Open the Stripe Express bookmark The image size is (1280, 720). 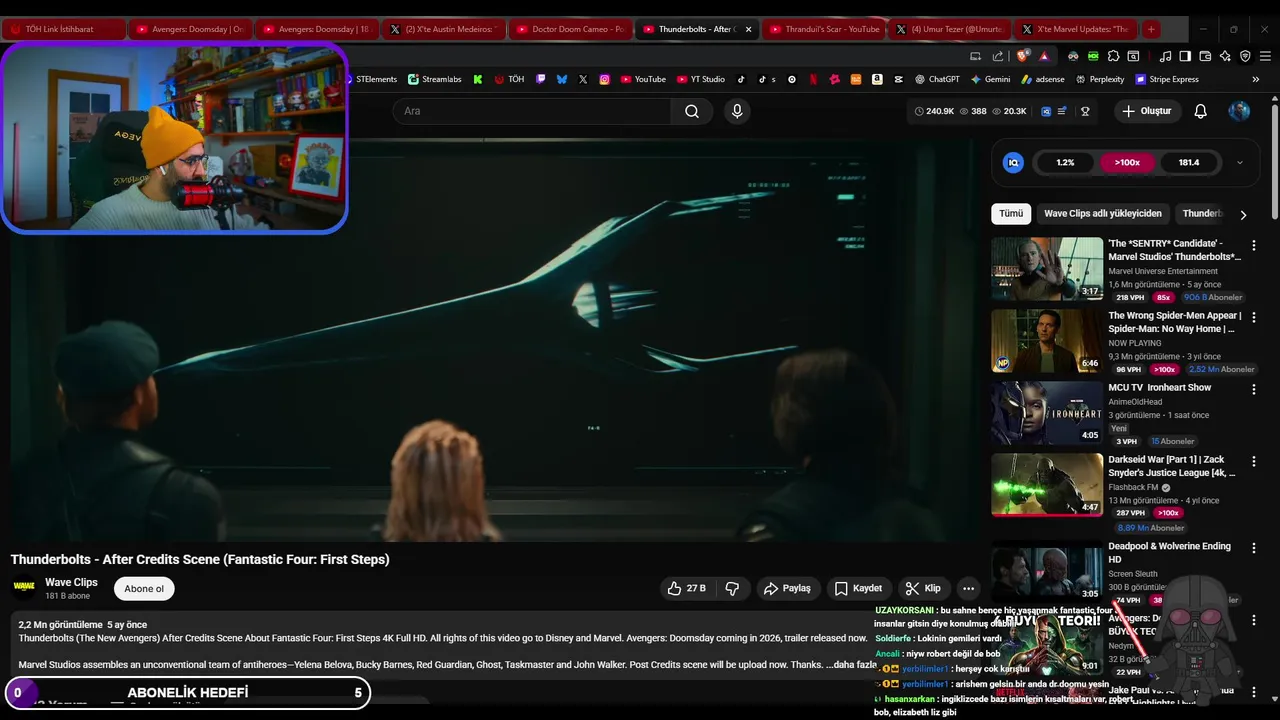(x=1165, y=79)
